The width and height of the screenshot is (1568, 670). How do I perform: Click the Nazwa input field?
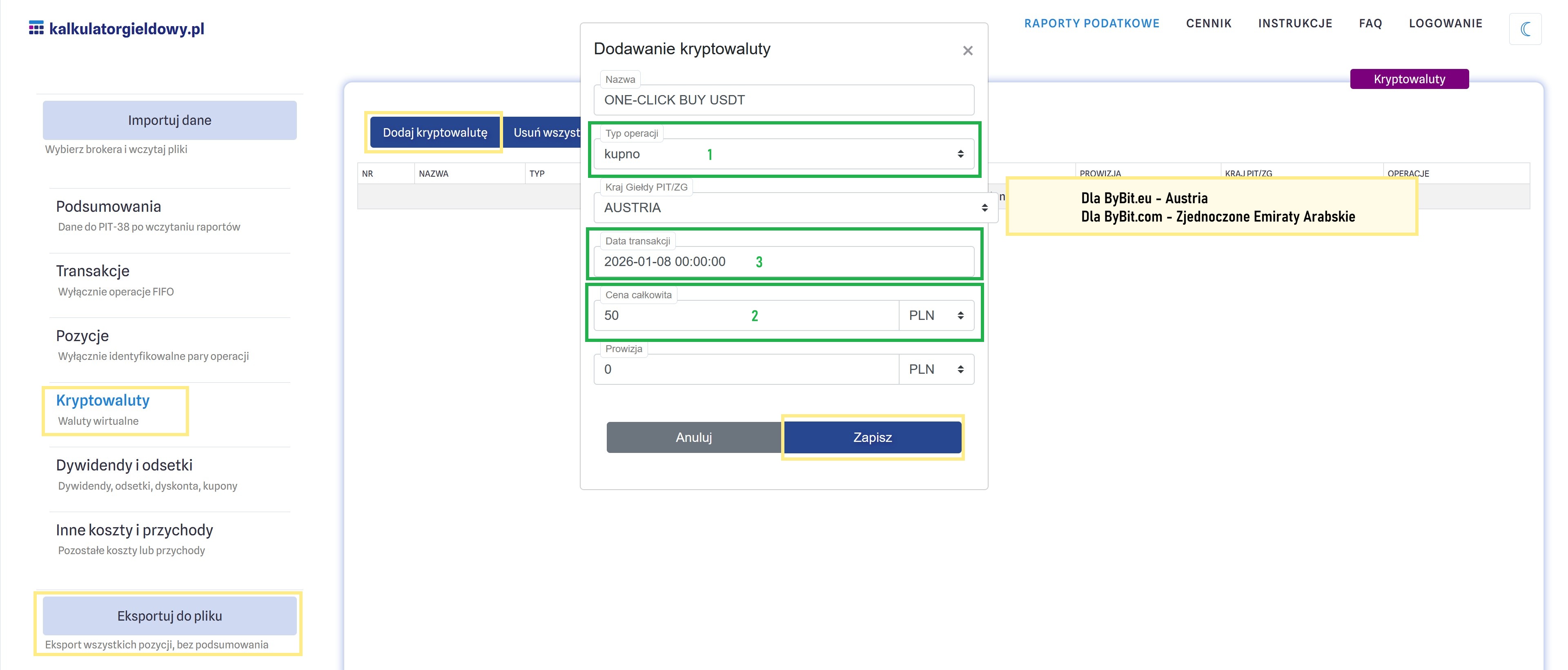pyautogui.click(x=784, y=100)
